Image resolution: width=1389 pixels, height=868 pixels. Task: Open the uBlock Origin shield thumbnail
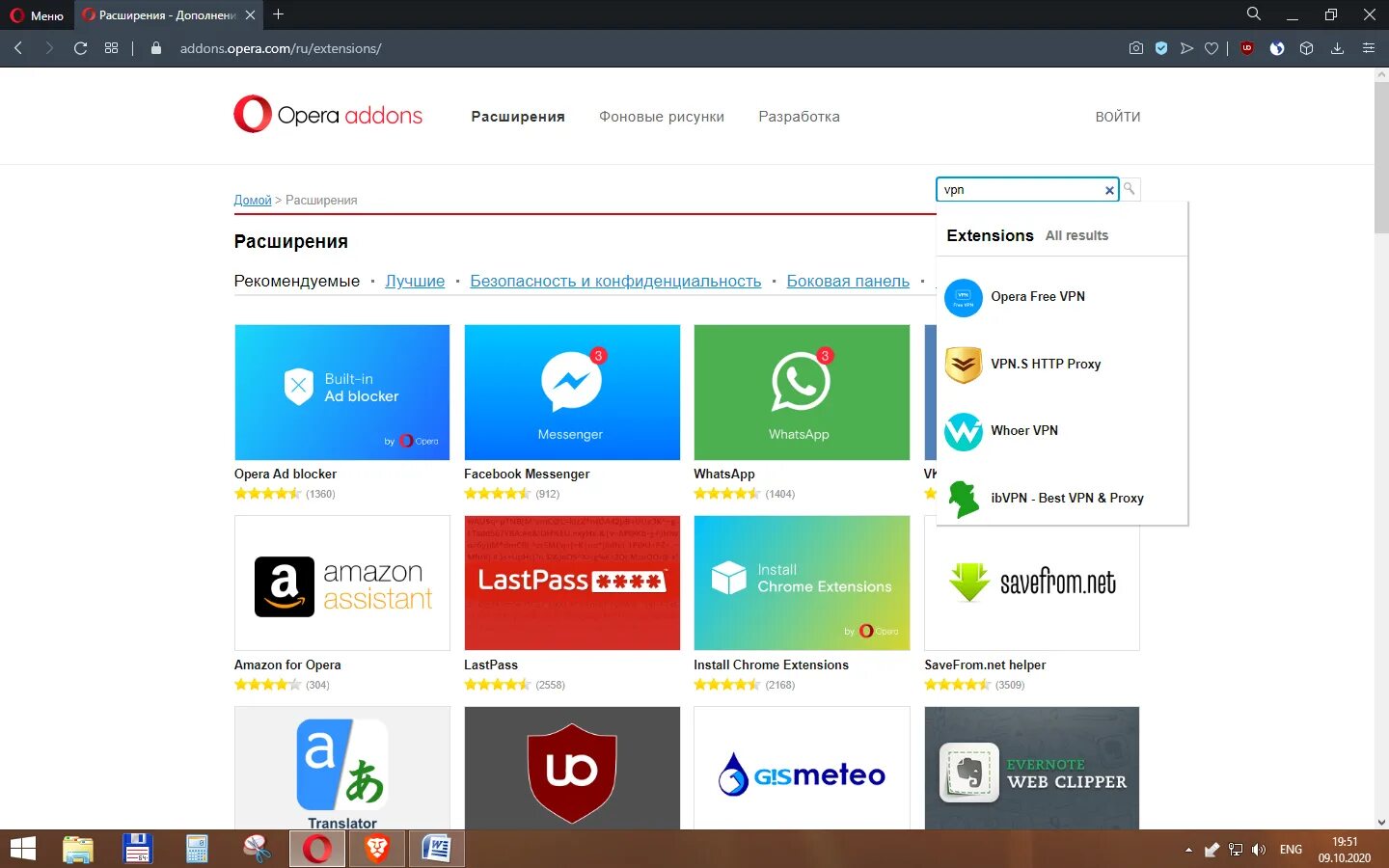[572, 768]
